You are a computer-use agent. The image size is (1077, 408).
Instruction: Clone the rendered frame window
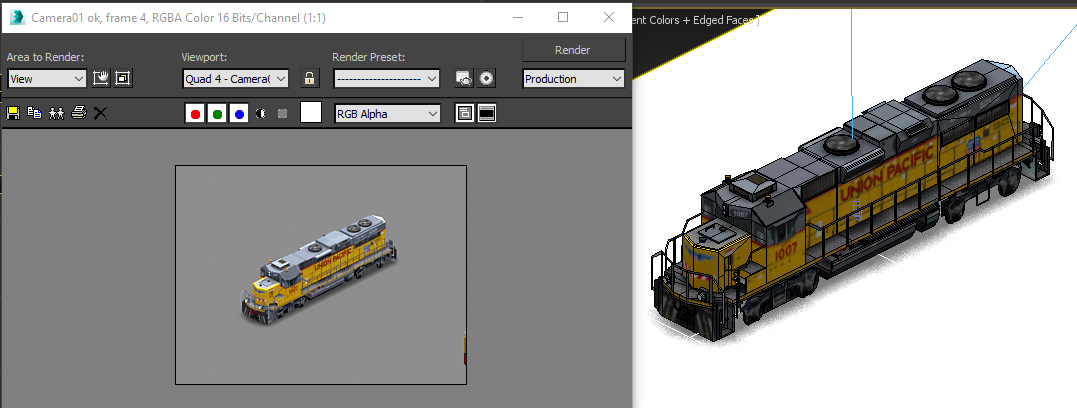[56, 113]
